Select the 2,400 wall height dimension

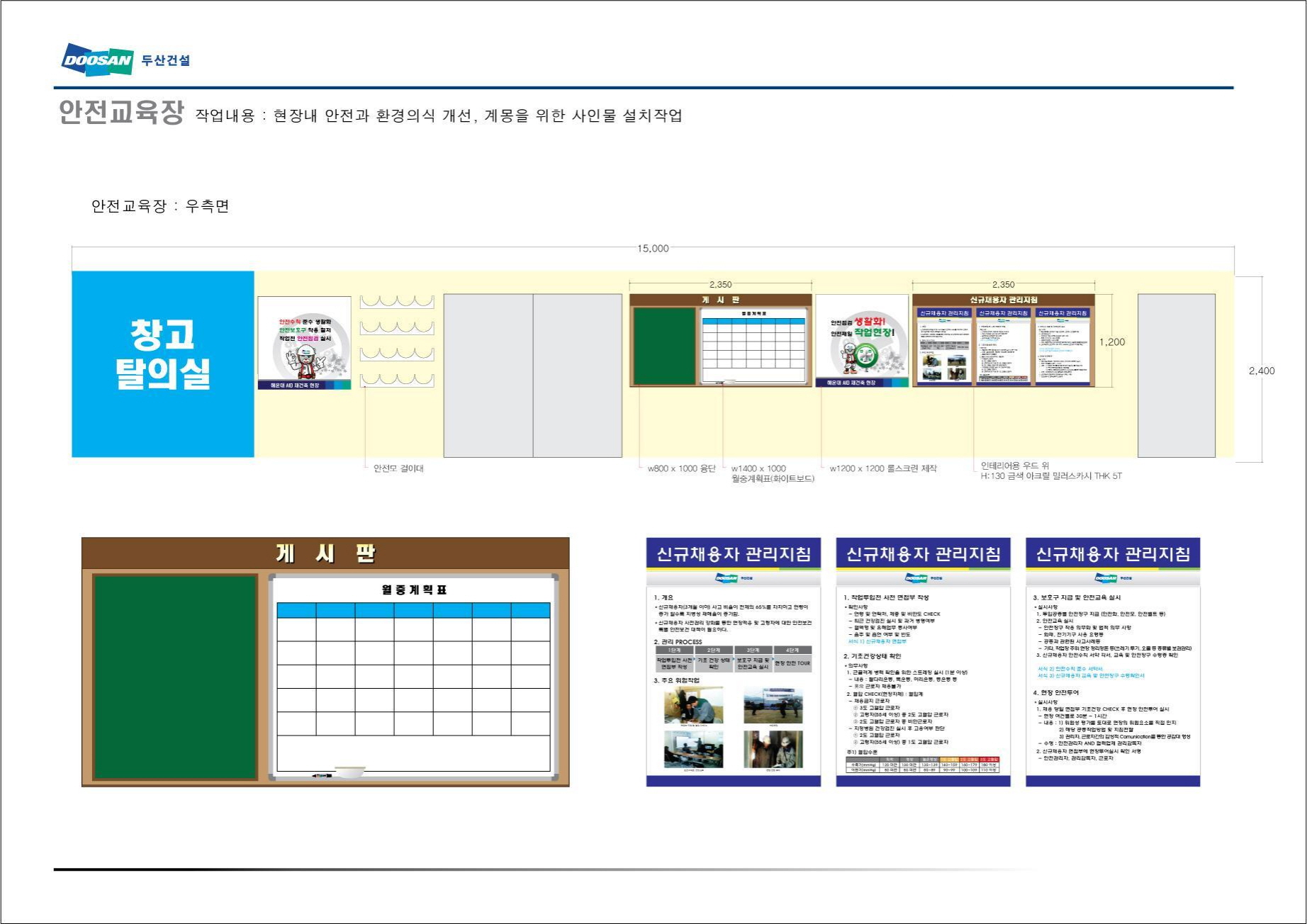[x=1262, y=371]
